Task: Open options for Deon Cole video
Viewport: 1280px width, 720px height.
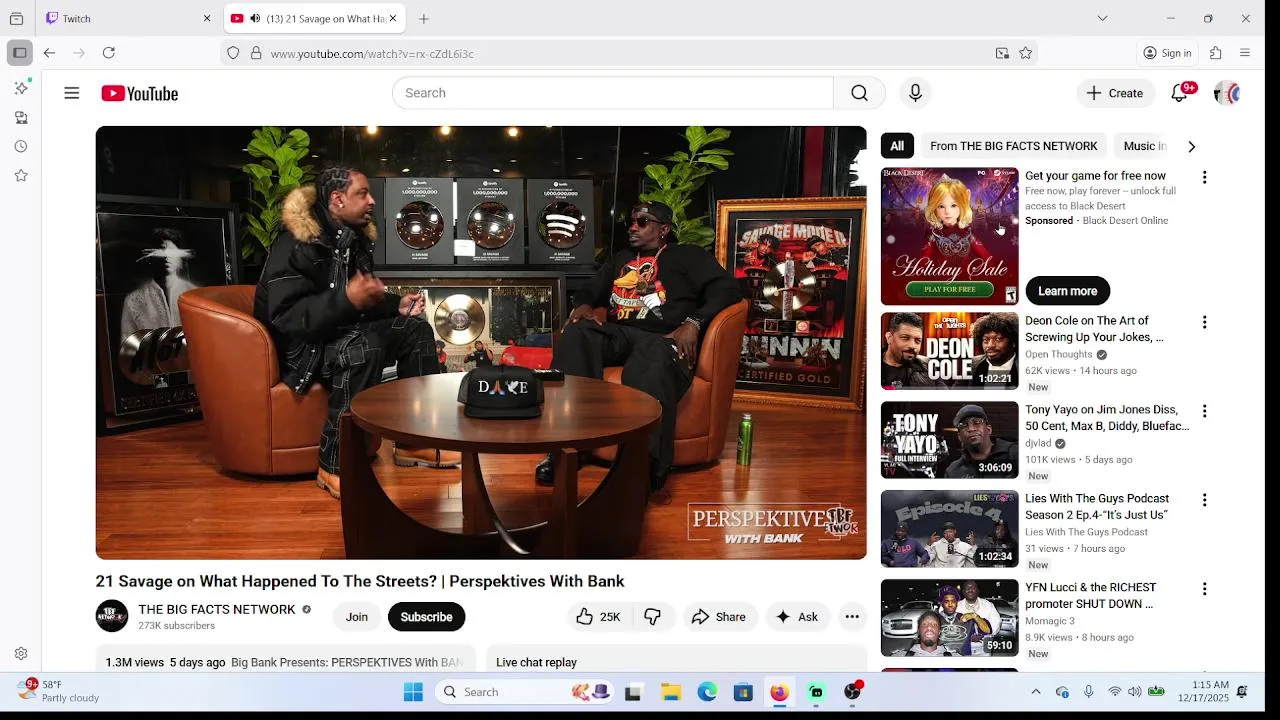Action: click(x=1204, y=322)
